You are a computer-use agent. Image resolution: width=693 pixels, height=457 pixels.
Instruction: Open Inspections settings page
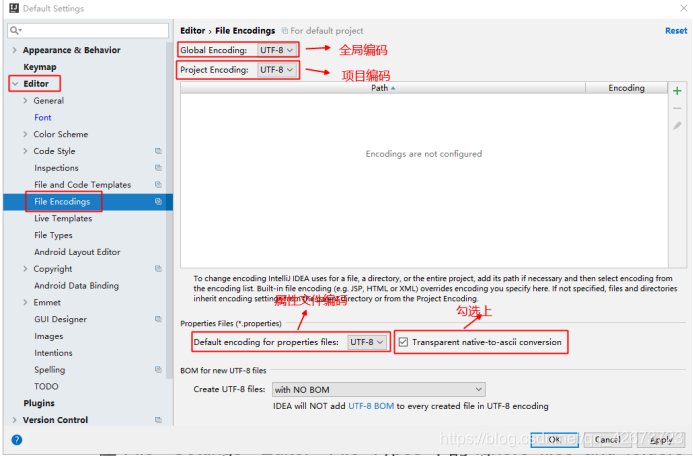[x=56, y=168]
